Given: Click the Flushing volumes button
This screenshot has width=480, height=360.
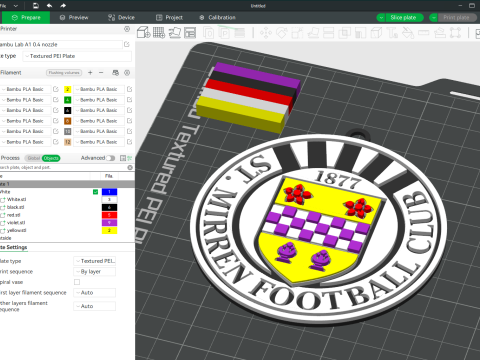Looking at the screenshot, I should pos(64,73).
